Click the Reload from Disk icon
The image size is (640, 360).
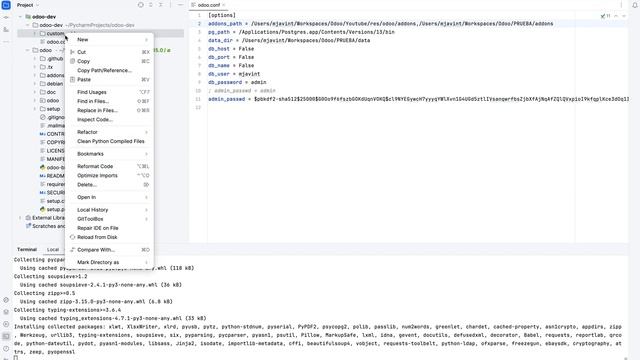72,237
